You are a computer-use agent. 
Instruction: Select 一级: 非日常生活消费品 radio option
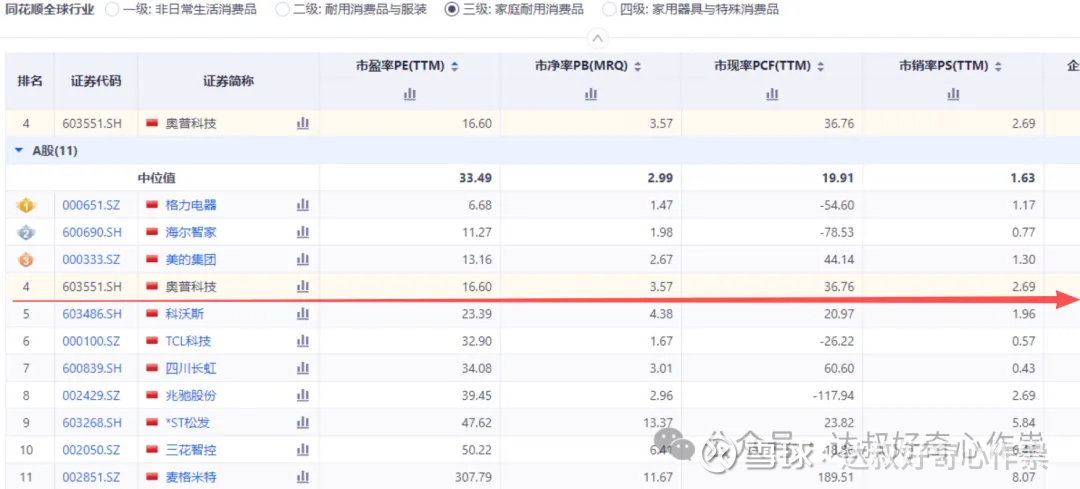coord(111,9)
